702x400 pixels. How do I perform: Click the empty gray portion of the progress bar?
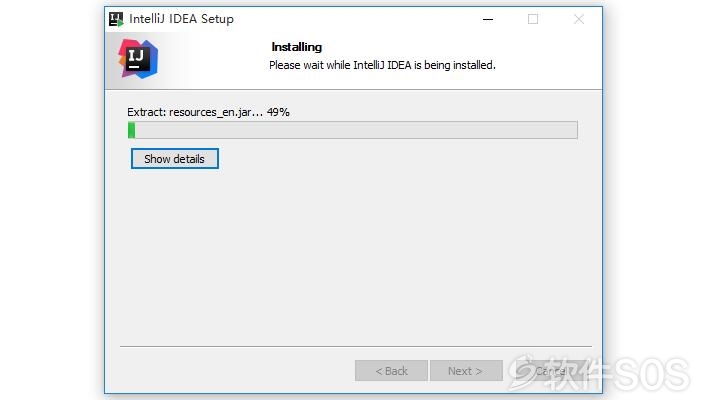point(356,130)
